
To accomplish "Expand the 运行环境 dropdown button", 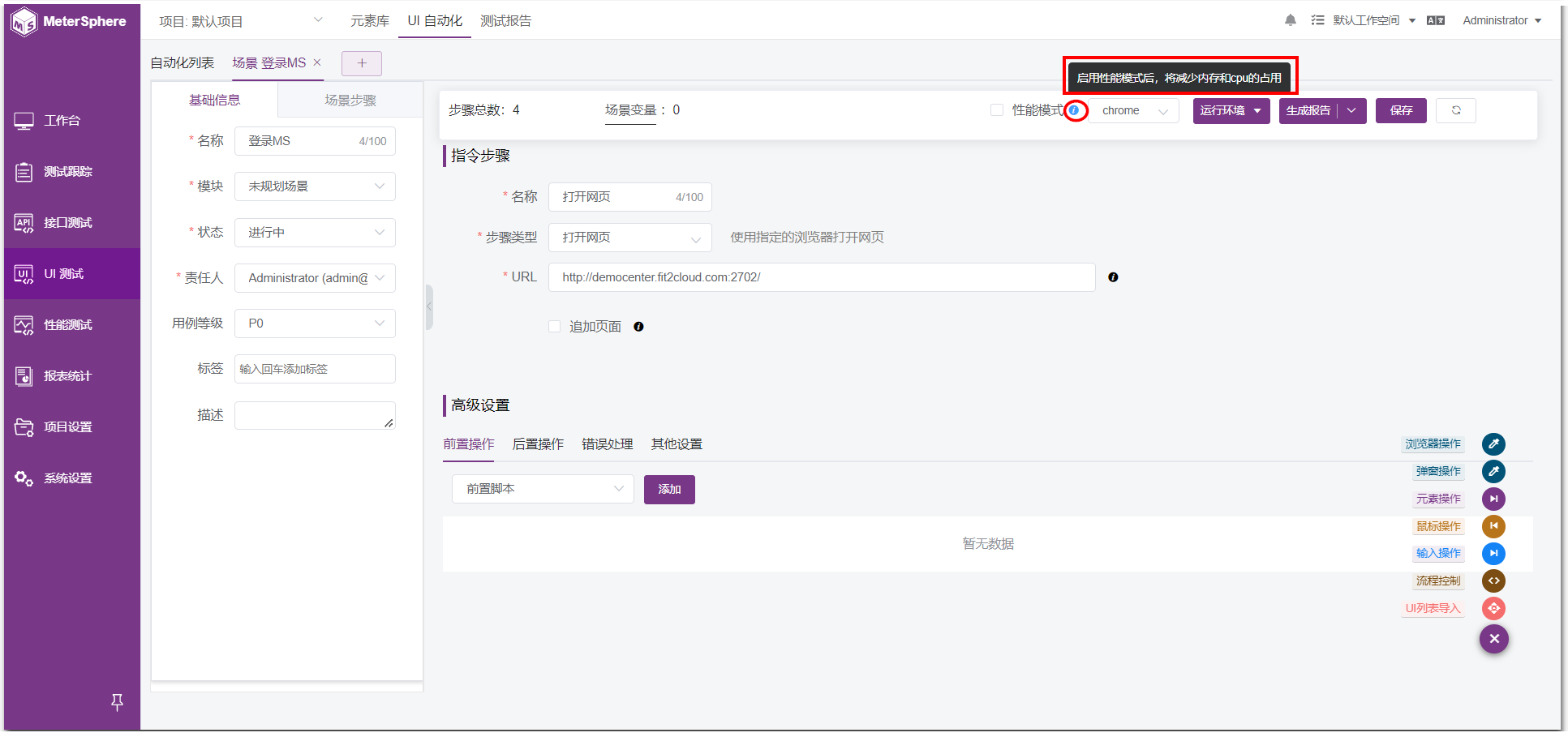I will [x=1231, y=111].
